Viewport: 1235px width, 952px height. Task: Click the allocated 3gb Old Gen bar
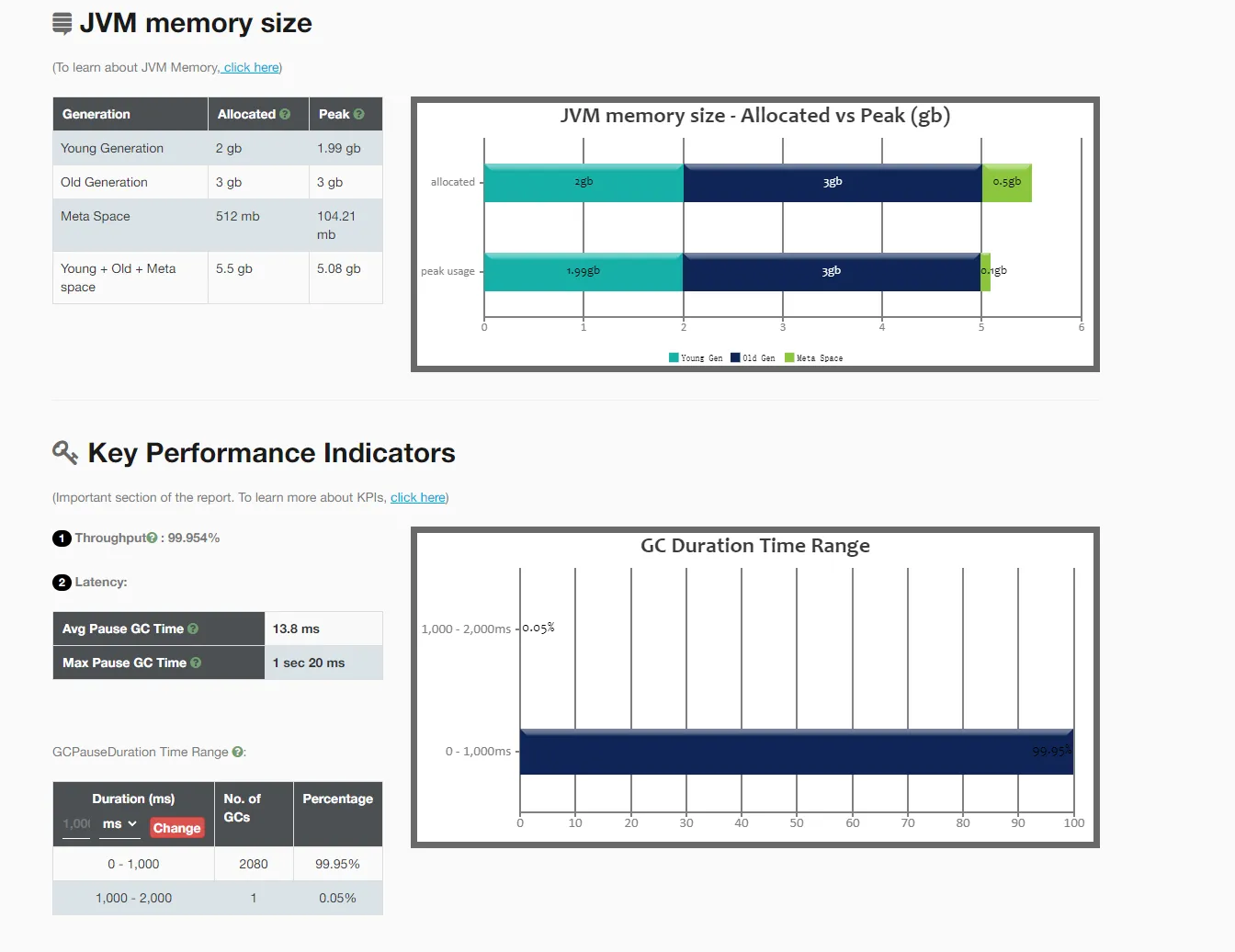pos(833,183)
